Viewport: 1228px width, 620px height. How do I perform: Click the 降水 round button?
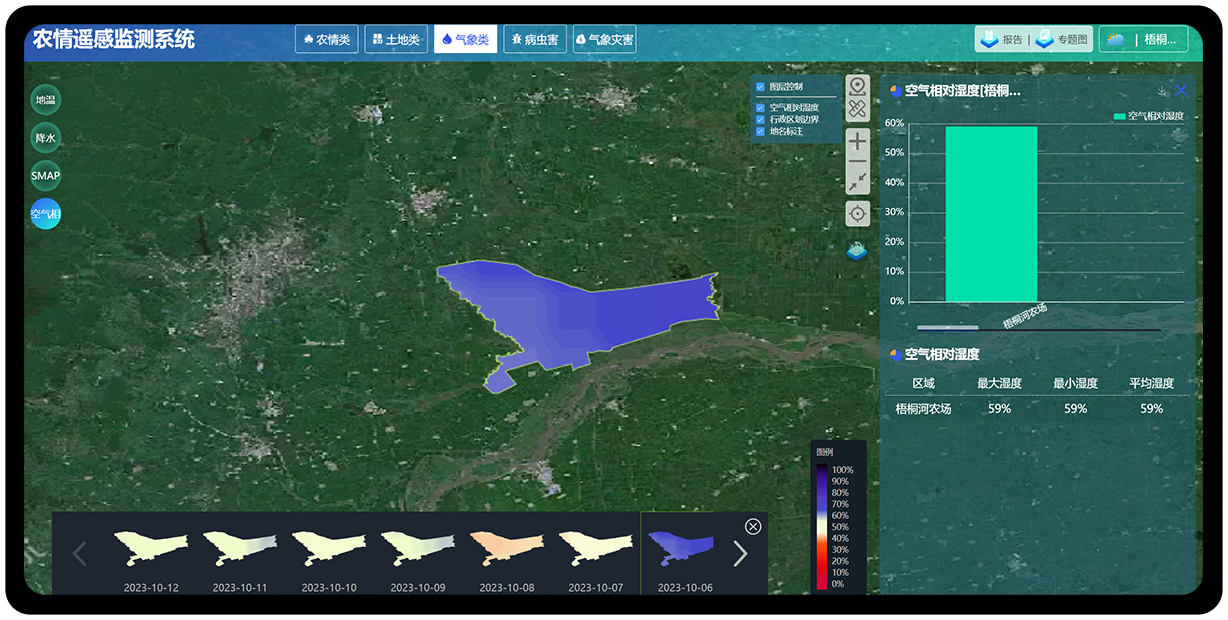pos(46,138)
